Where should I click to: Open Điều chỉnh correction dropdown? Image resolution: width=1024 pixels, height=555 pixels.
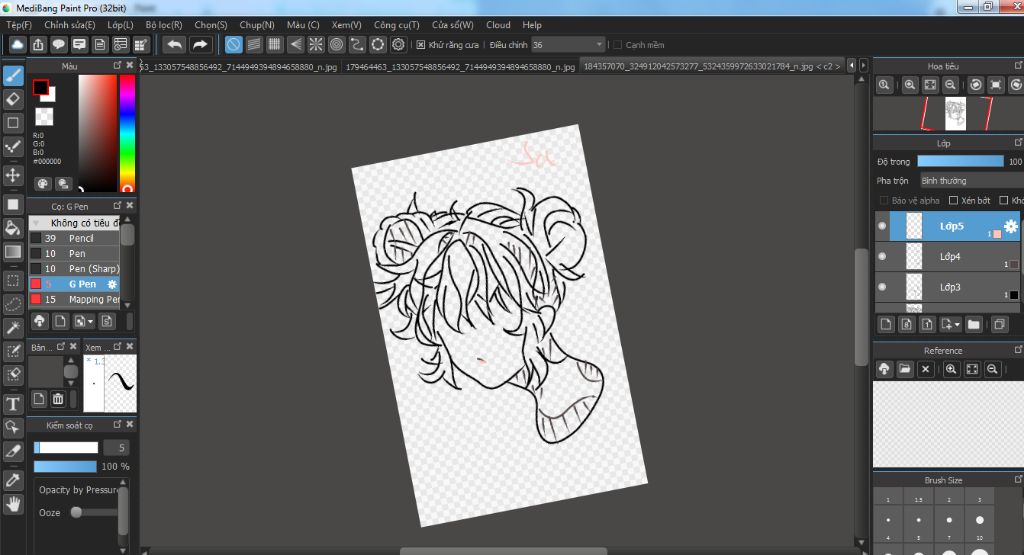pos(568,44)
